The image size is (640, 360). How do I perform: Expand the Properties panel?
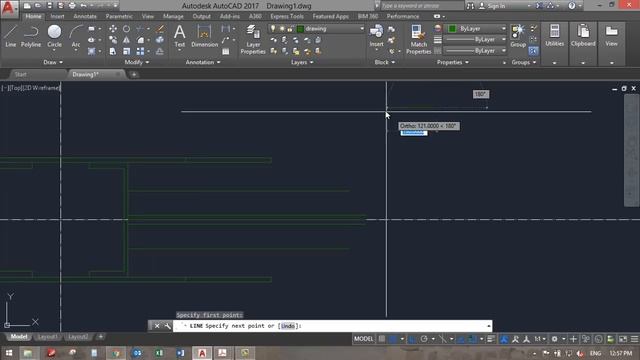coord(453,62)
